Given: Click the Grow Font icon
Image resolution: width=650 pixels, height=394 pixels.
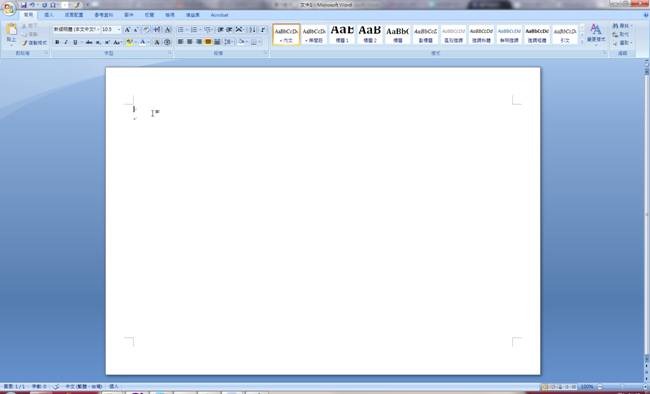Looking at the screenshot, I should point(128,30).
